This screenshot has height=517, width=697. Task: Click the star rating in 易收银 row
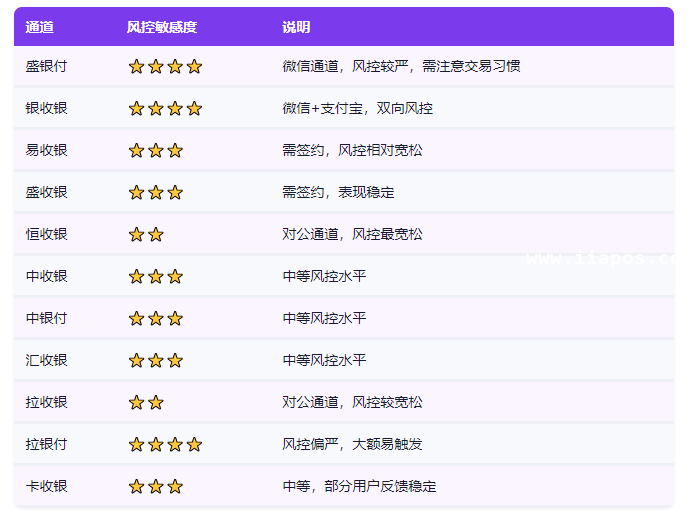point(156,151)
